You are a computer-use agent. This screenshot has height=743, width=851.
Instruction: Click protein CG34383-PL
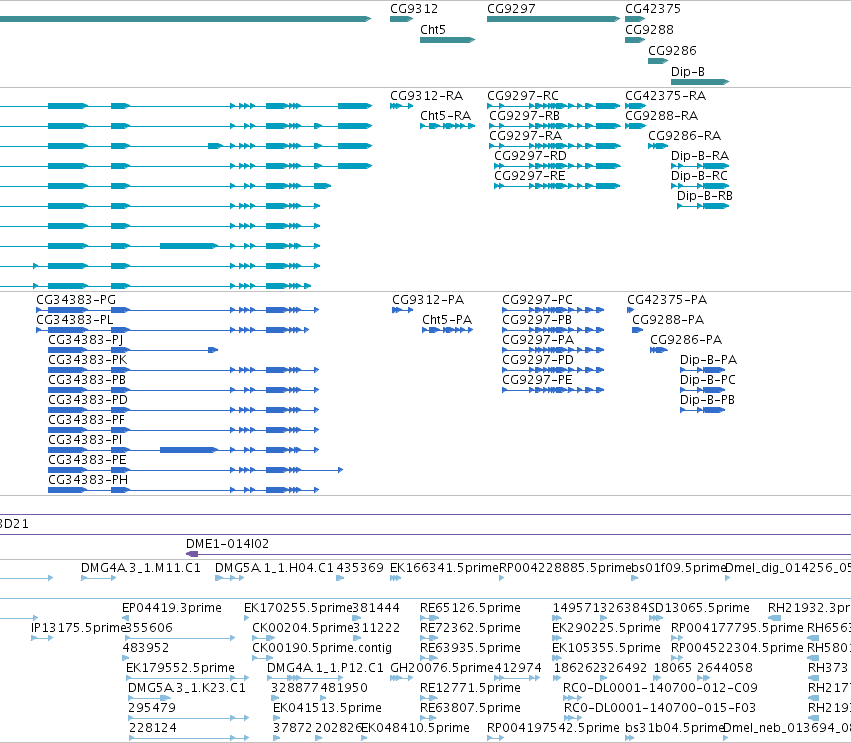point(75,320)
